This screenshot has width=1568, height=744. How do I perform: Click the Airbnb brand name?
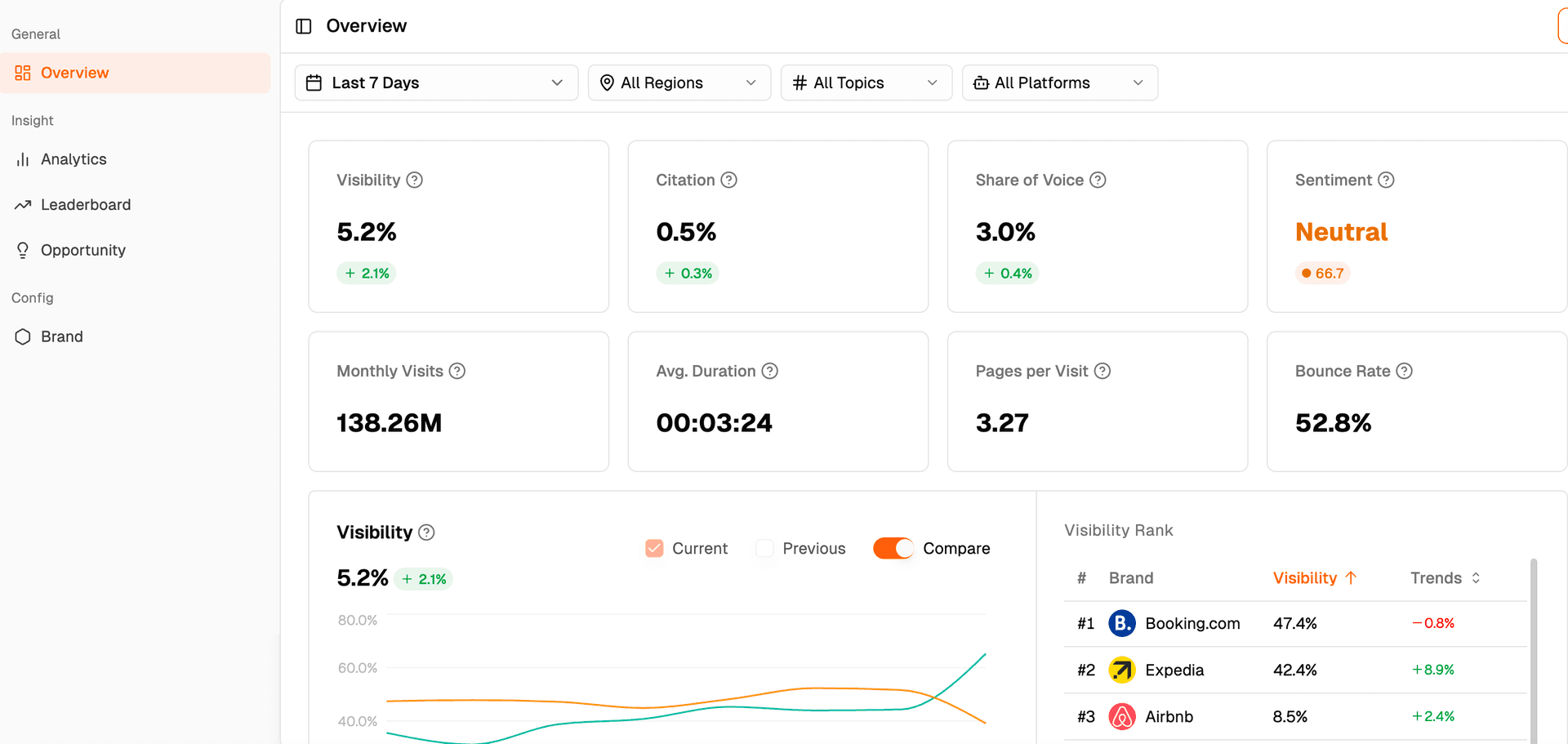click(x=1169, y=716)
